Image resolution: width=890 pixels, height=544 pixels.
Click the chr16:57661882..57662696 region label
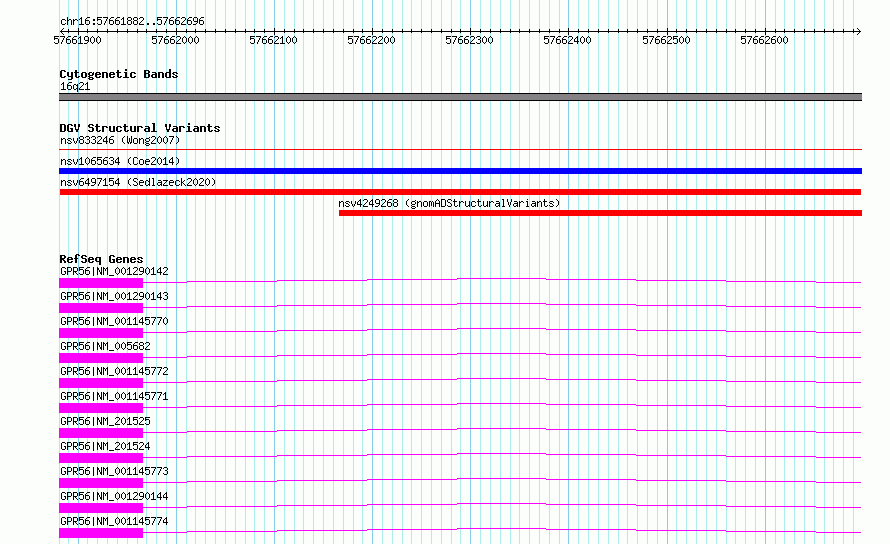pyautogui.click(x=132, y=21)
